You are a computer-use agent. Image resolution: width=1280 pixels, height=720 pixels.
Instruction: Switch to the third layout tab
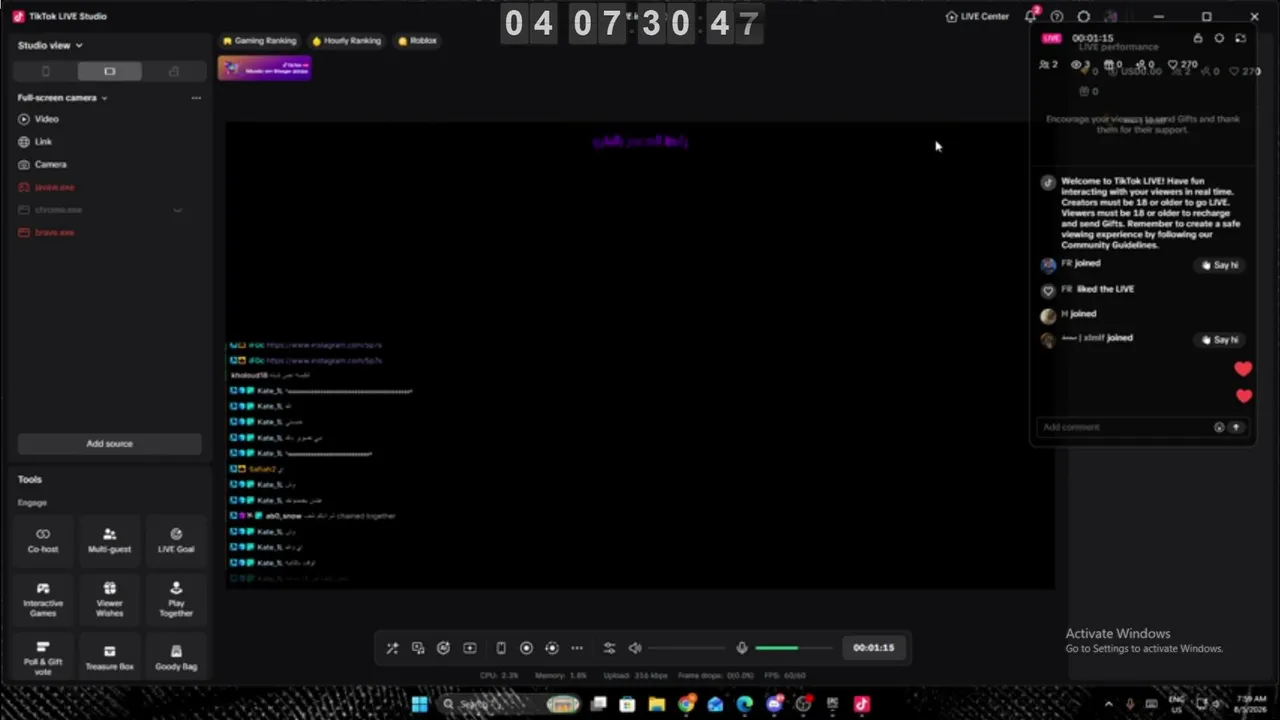pos(173,71)
